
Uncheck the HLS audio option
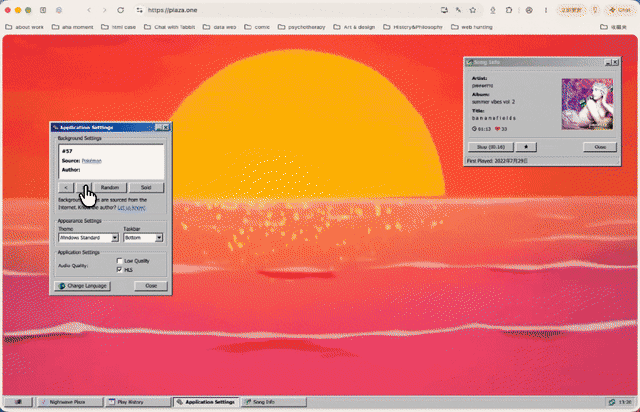coord(120,269)
